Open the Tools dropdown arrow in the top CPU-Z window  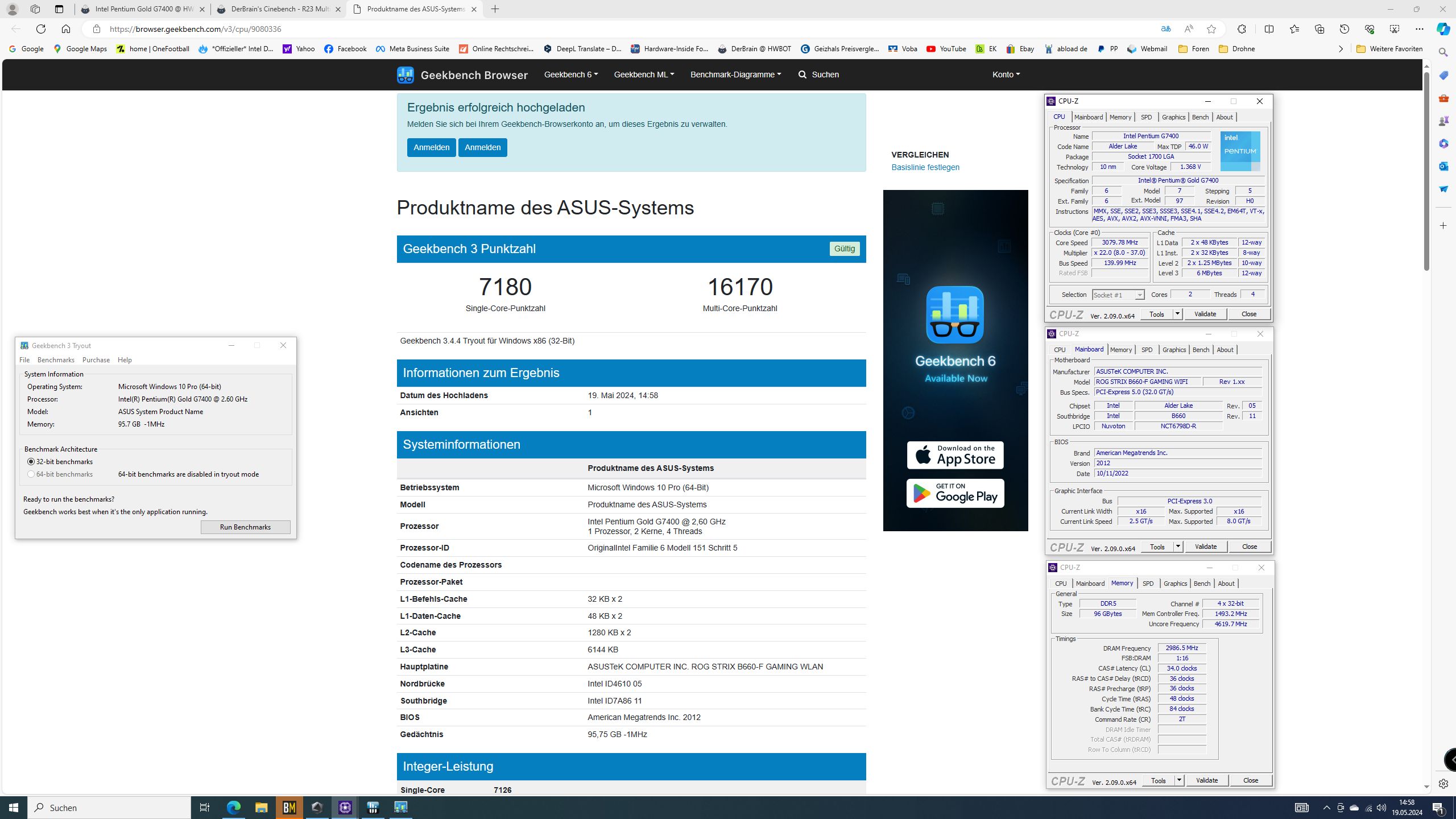coord(1177,314)
